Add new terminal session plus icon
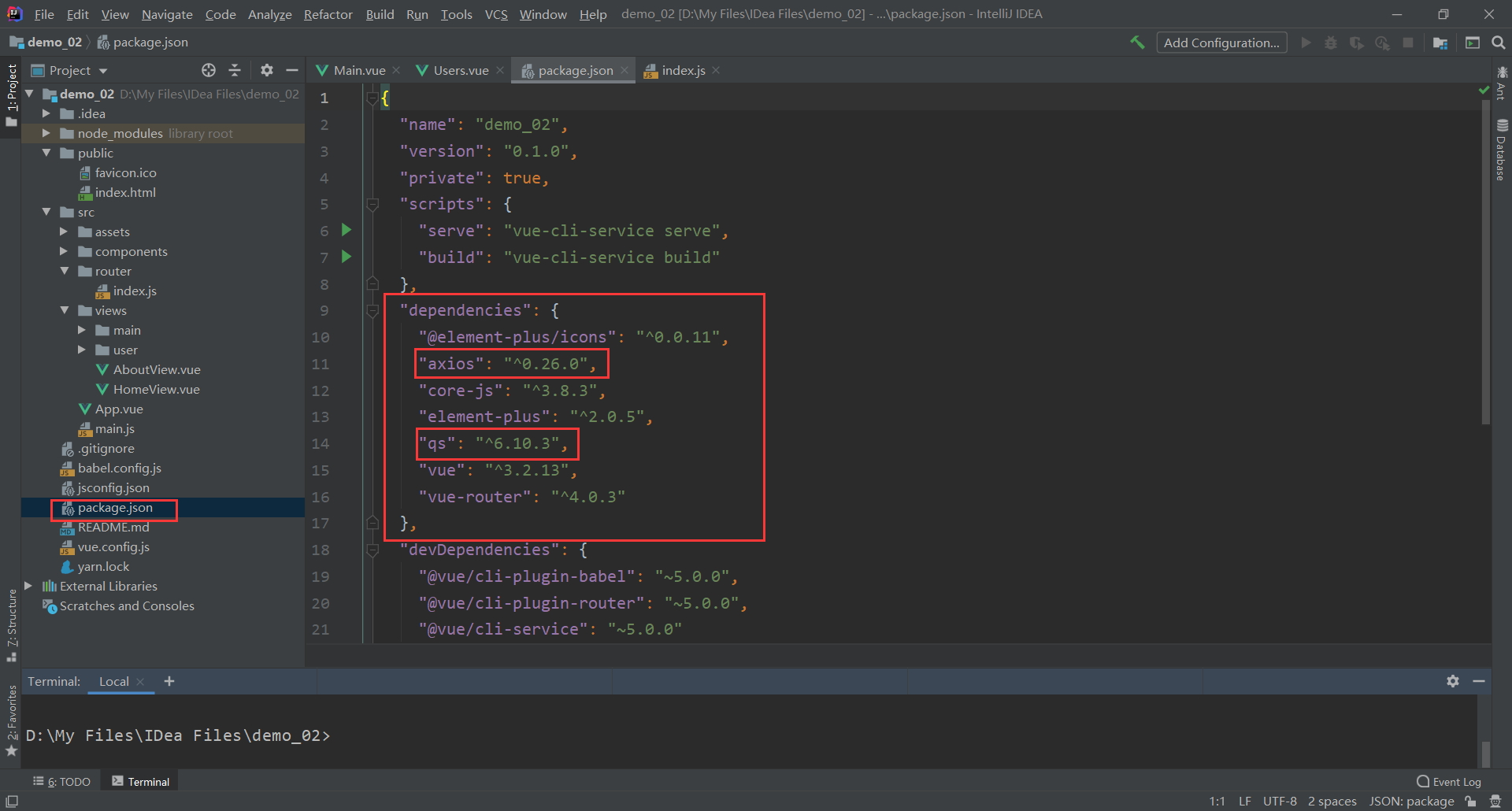 [x=169, y=681]
